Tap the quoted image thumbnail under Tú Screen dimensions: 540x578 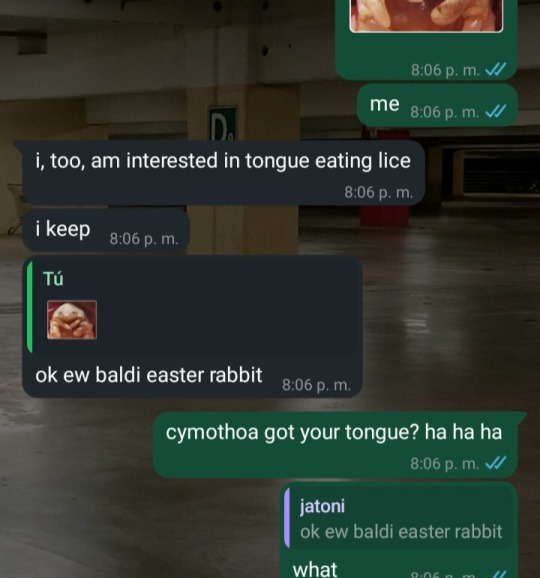[x=72, y=320]
